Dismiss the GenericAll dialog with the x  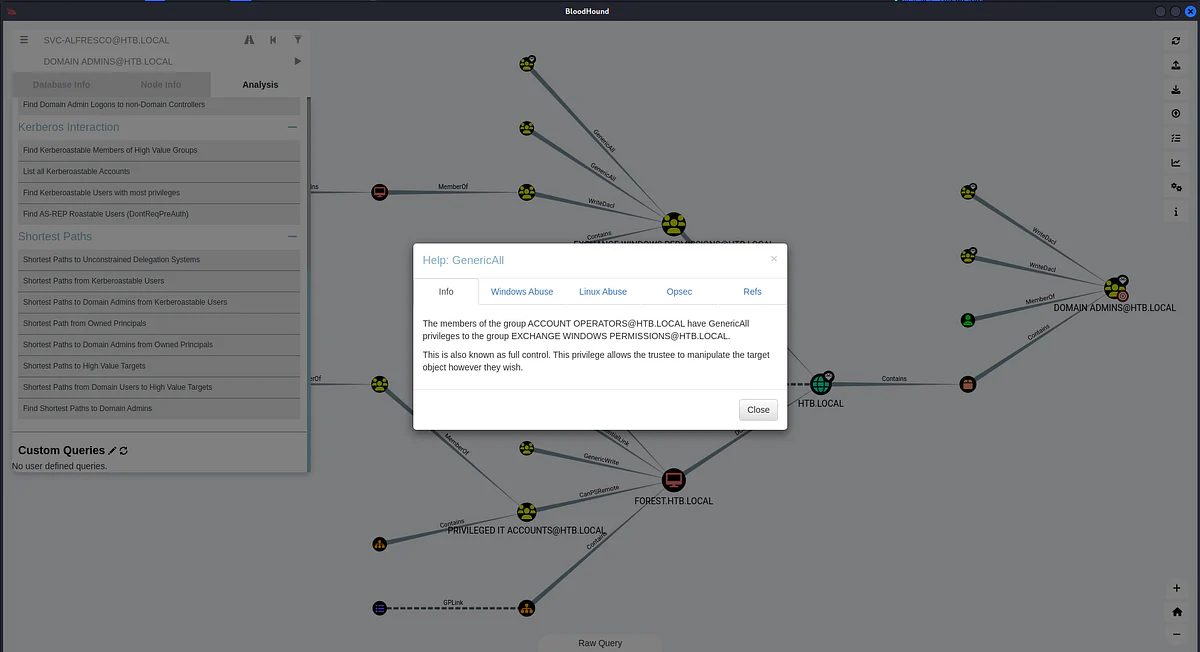773,258
